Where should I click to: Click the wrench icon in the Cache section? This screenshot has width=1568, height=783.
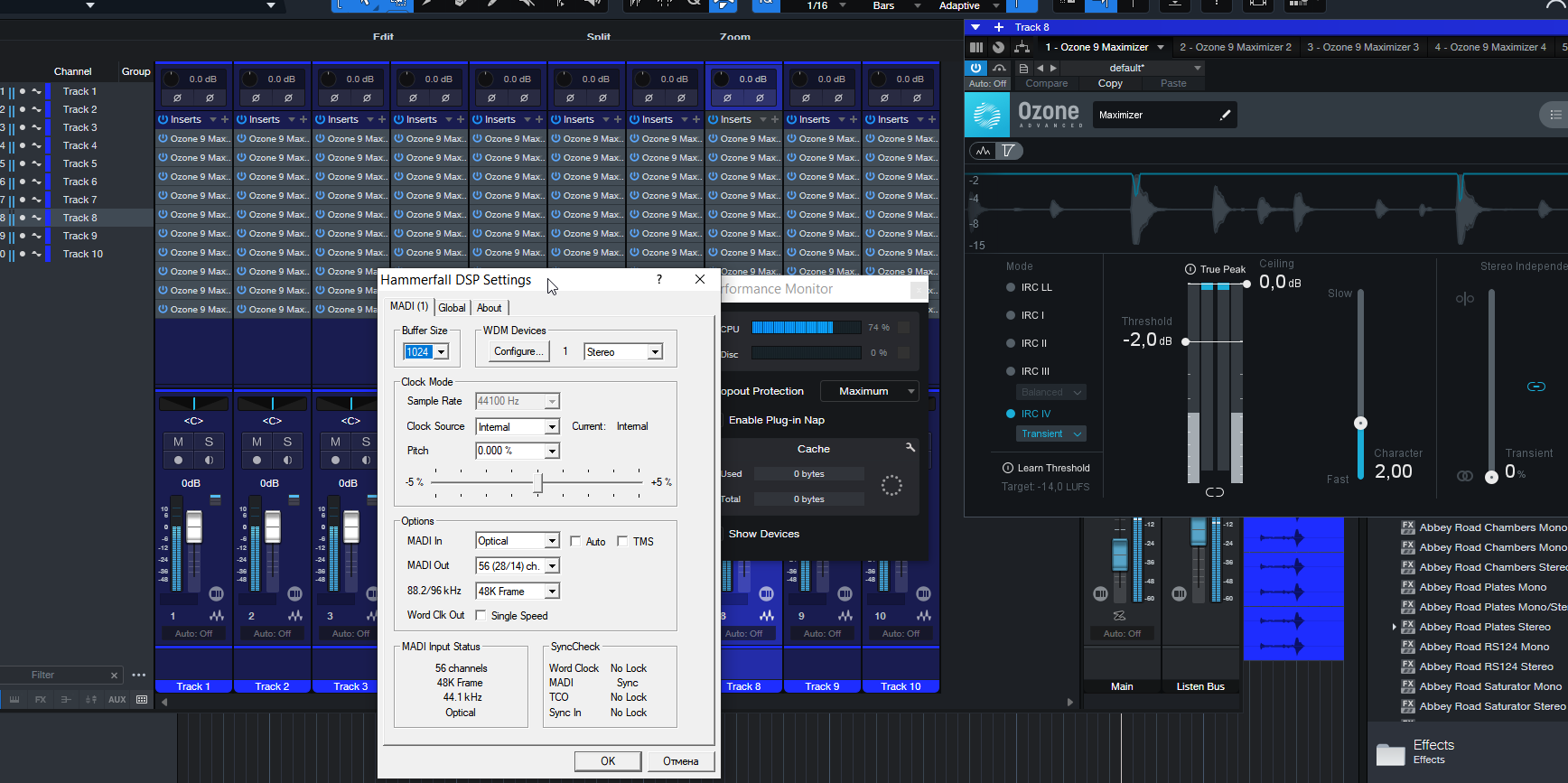pos(910,448)
